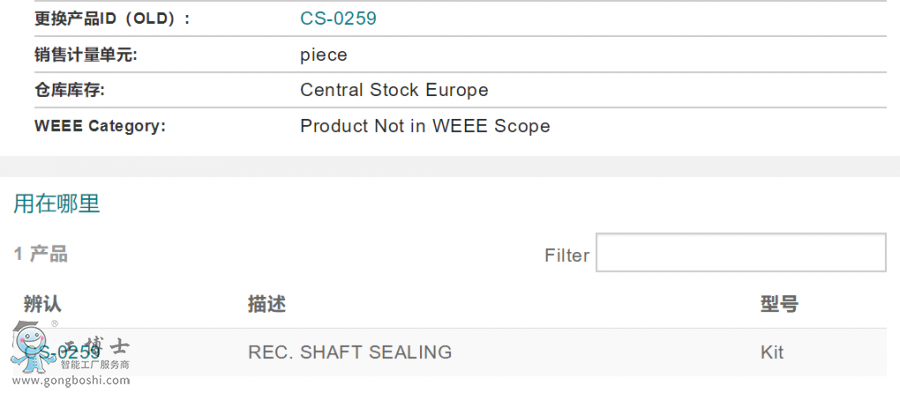The height and width of the screenshot is (400, 900).
Task: Click the Central Stock Europe value
Action: point(394,90)
